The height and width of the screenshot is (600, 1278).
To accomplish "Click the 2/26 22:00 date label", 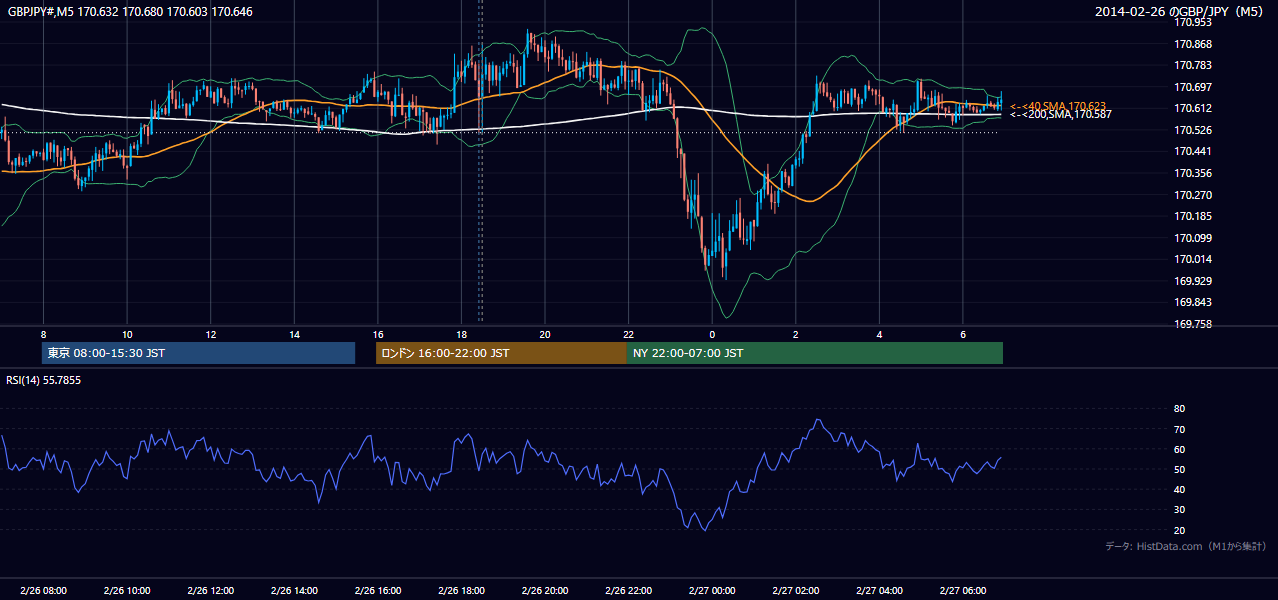I will [x=628, y=590].
